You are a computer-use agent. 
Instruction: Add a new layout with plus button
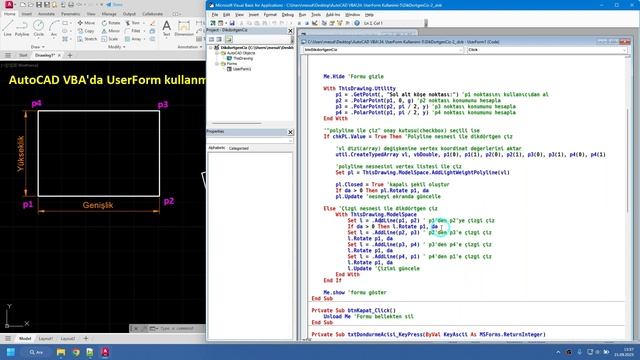point(86,338)
